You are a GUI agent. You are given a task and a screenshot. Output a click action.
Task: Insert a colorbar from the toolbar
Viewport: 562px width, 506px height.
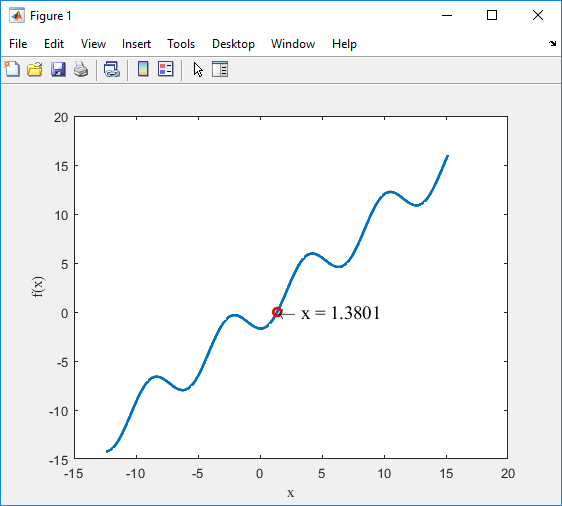click(143, 69)
